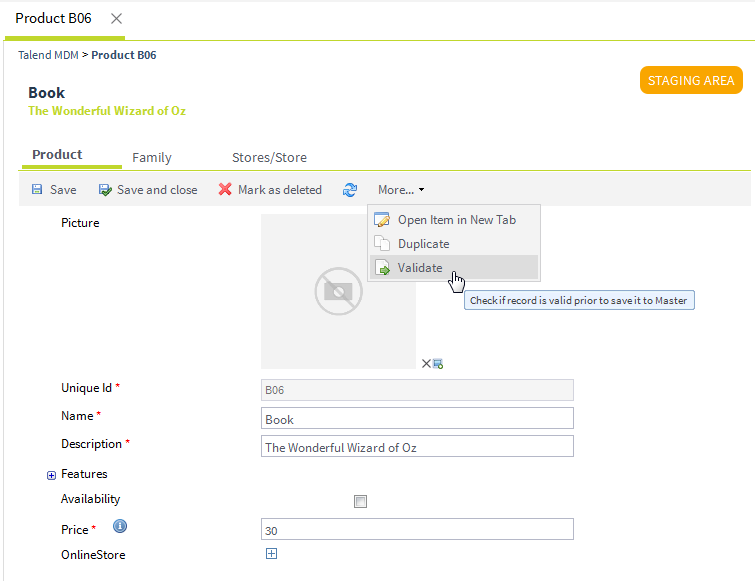Open the More... dropdown
755x581 pixels.
(x=400, y=190)
